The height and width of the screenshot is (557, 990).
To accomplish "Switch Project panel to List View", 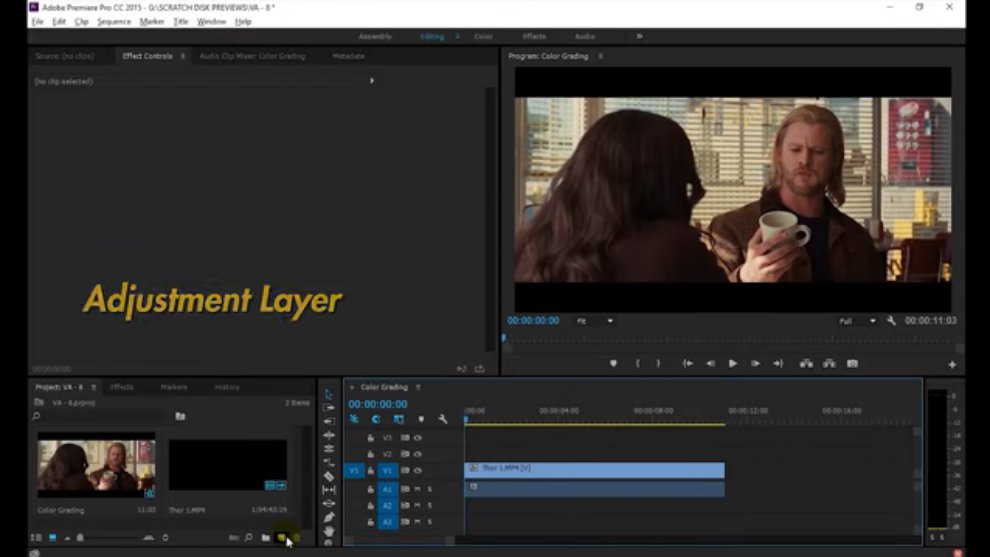I will [x=36, y=538].
